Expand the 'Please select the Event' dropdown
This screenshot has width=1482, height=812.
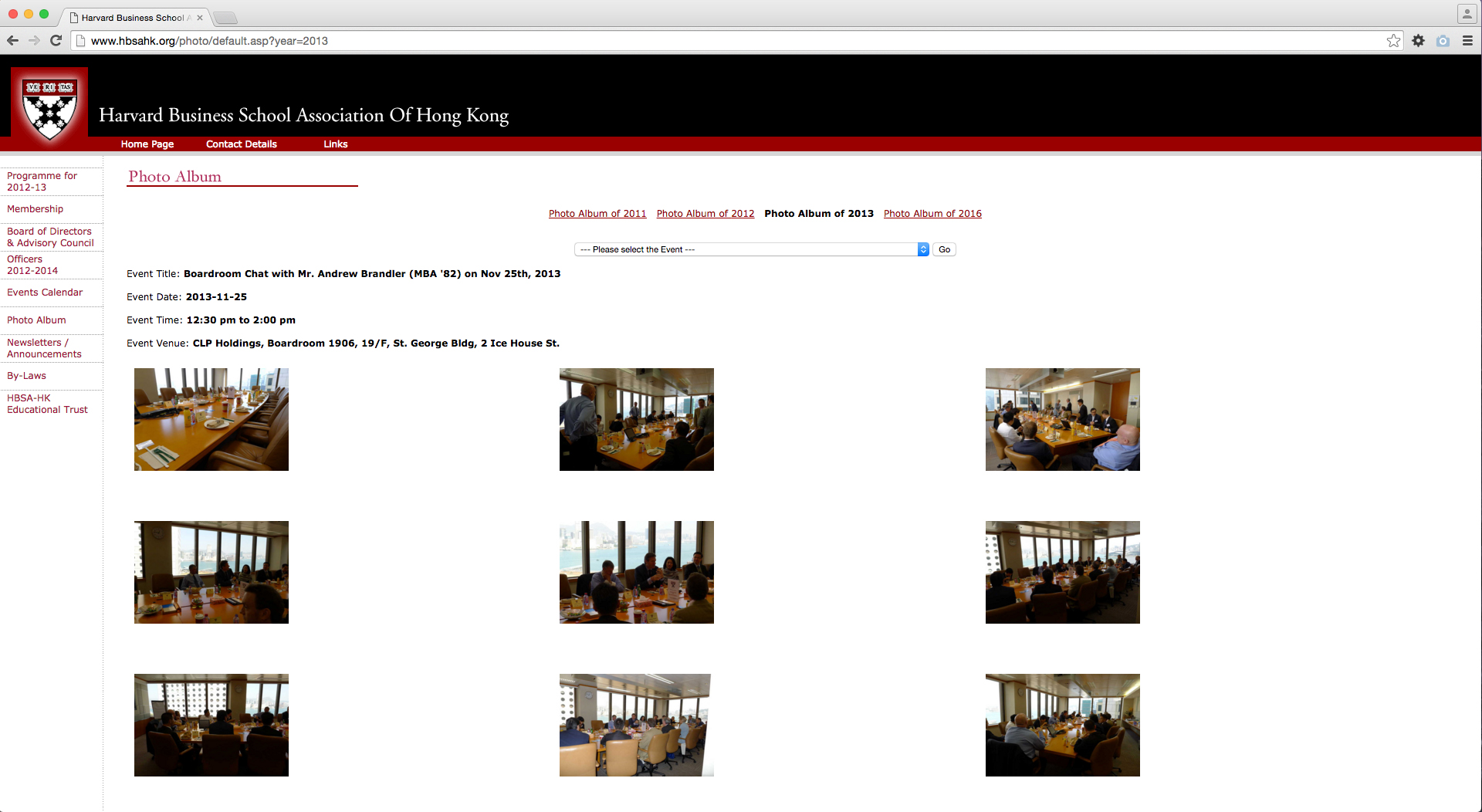pos(751,249)
